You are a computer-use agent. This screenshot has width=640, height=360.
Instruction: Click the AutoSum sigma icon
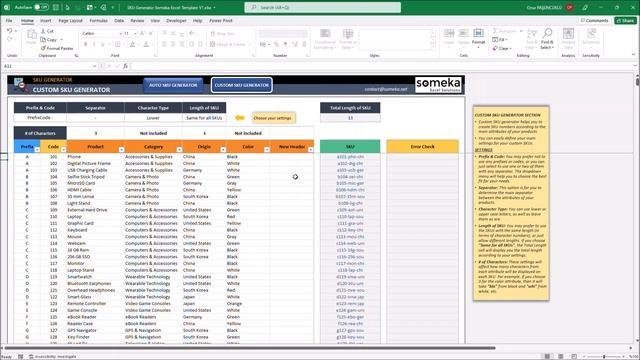pos(495,31)
